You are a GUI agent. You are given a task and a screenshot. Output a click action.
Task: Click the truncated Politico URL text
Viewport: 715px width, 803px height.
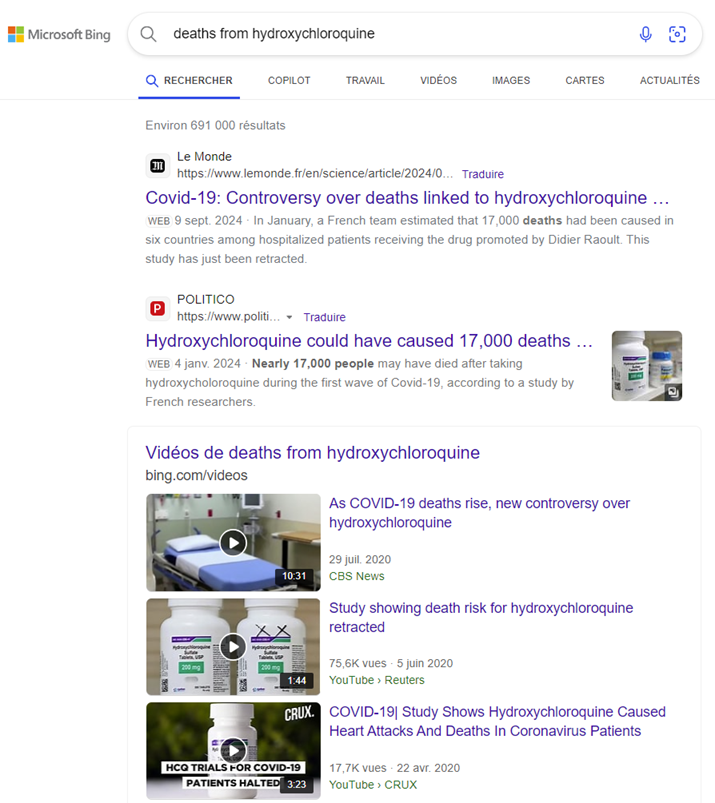tap(228, 316)
